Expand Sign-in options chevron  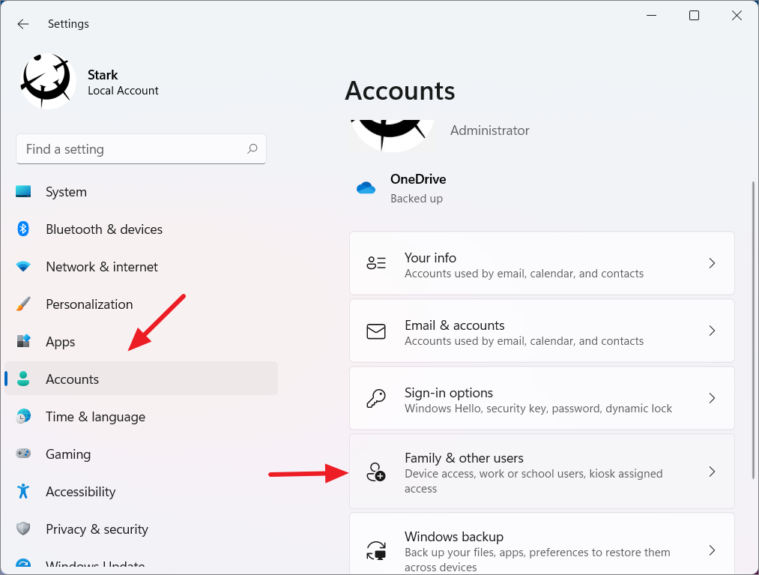(x=712, y=398)
